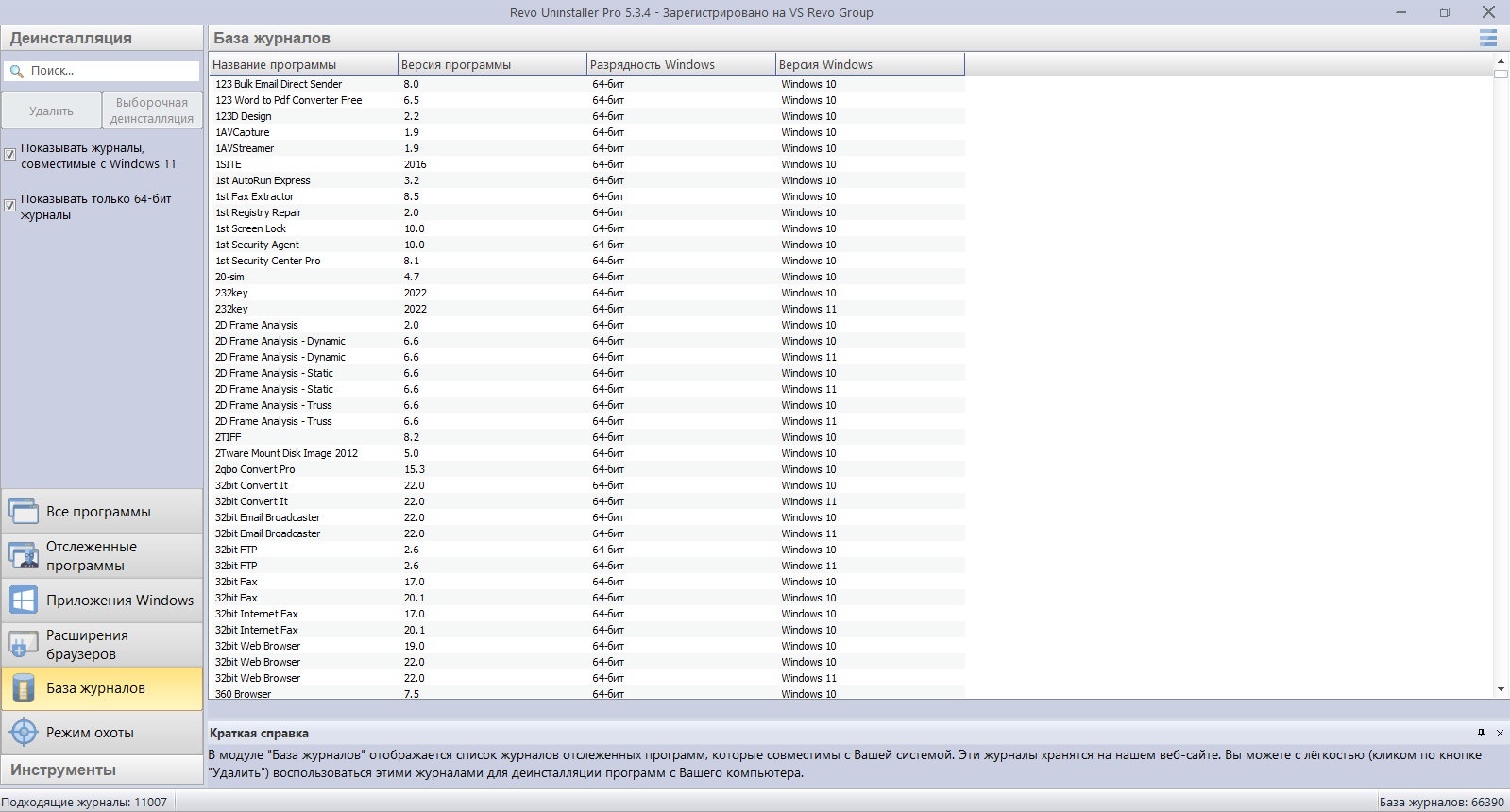Click База журналов: 66390 status text
1510x812 pixels.
pyautogui.click(x=1441, y=802)
